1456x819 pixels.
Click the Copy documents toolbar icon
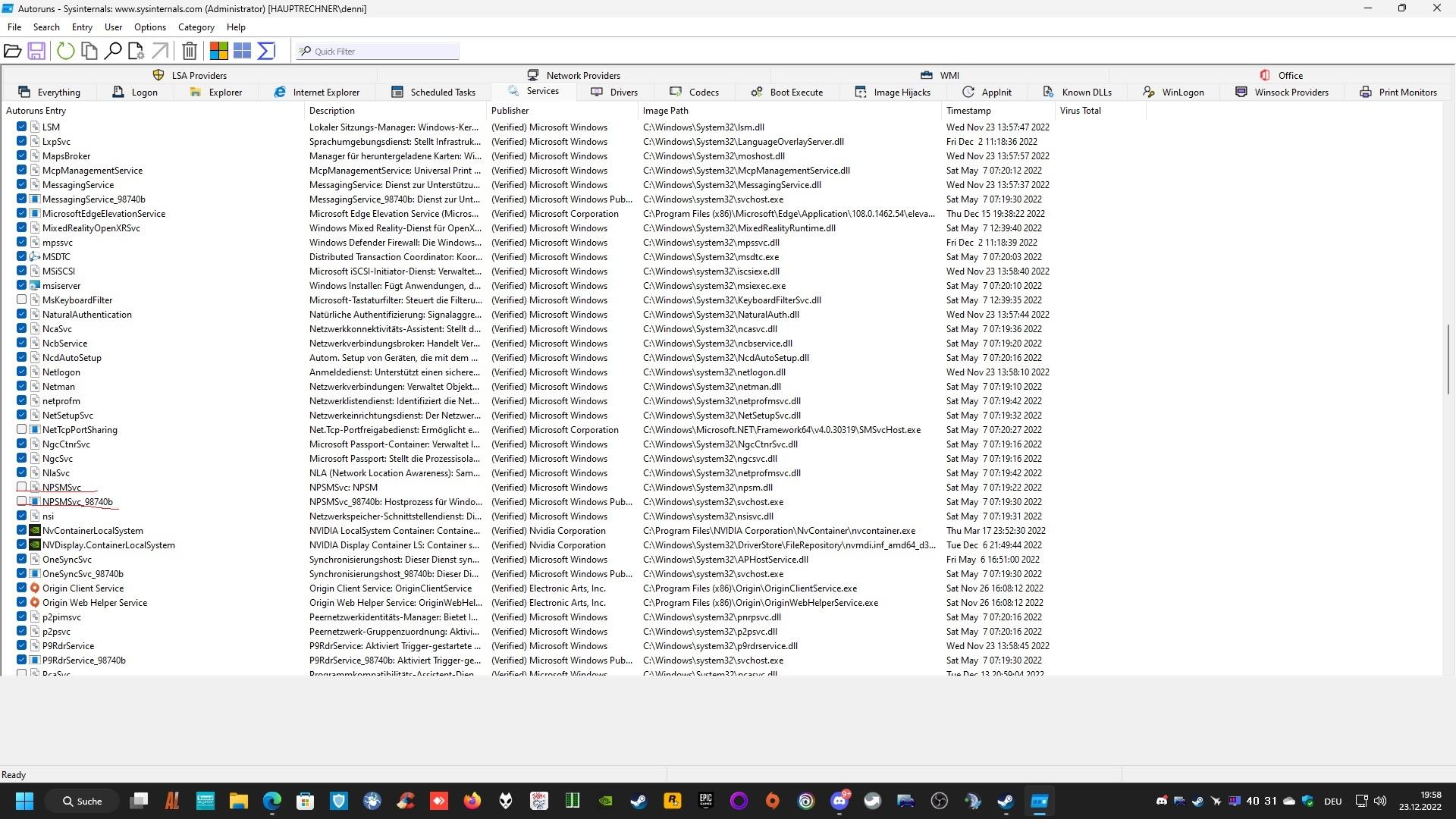click(89, 51)
